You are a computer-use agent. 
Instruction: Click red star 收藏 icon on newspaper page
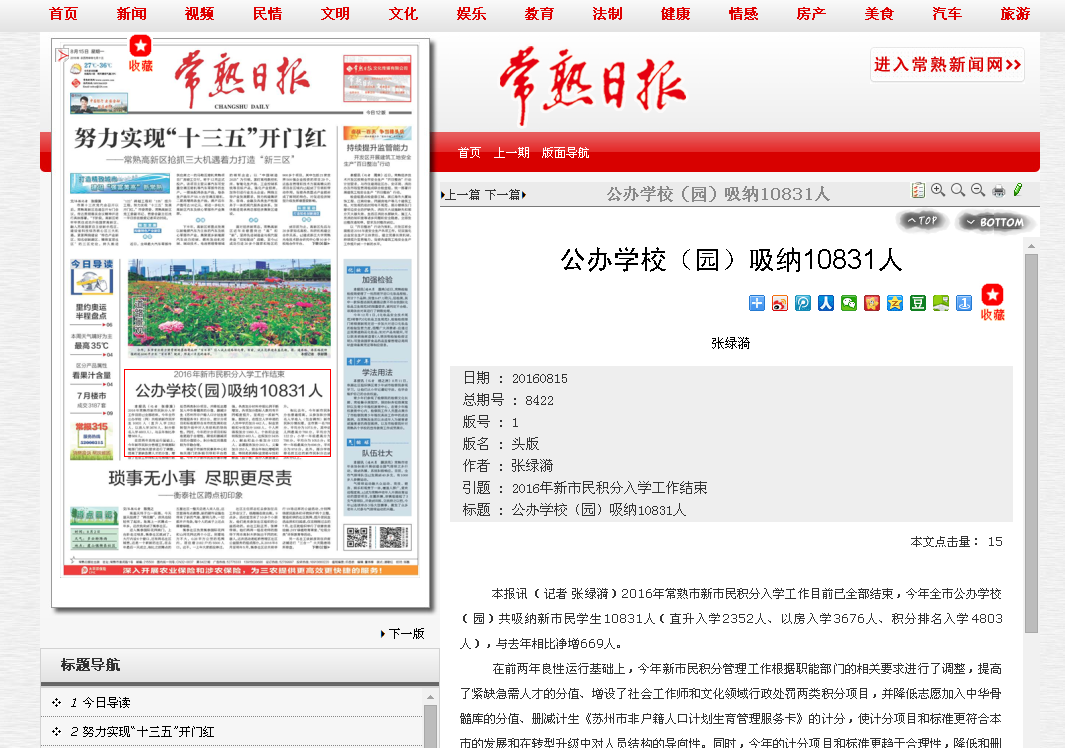click(x=141, y=54)
